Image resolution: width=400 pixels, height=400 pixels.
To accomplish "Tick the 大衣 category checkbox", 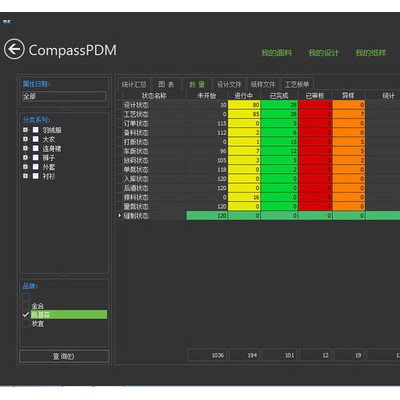I will (x=36, y=139).
